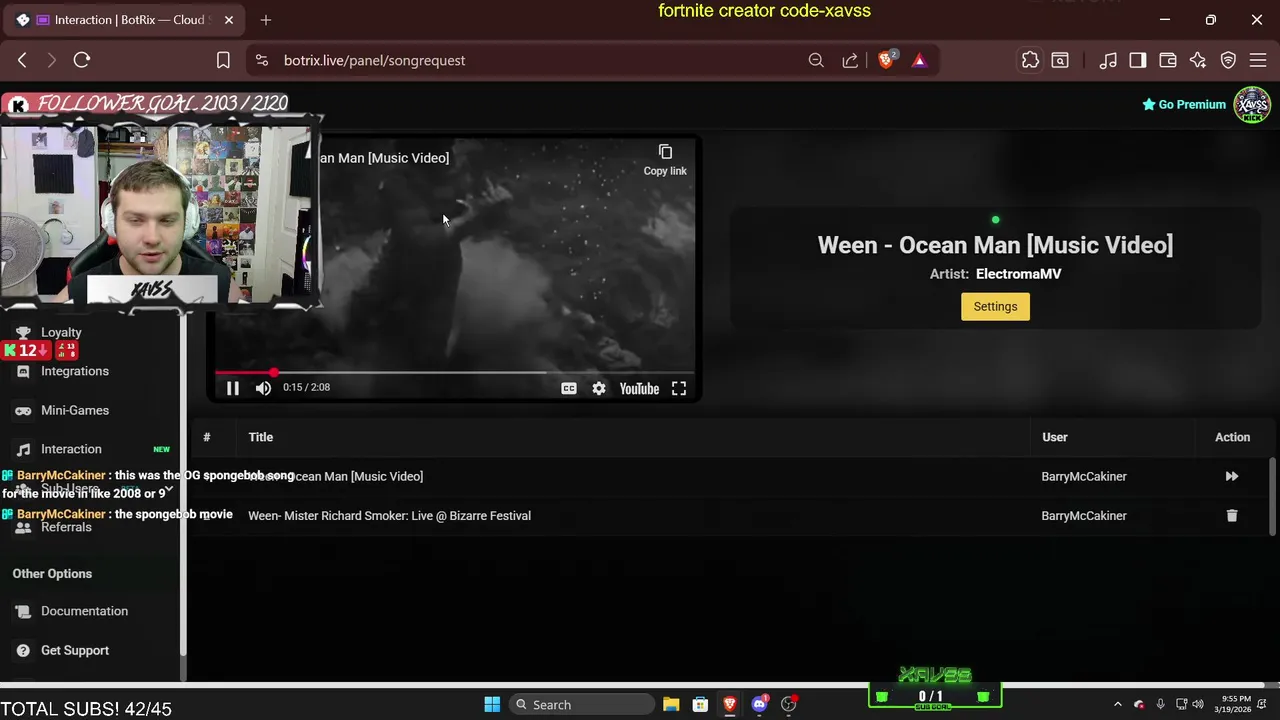Open Discord from taskbar
Image resolution: width=1280 pixels, height=720 pixels.
tap(760, 704)
